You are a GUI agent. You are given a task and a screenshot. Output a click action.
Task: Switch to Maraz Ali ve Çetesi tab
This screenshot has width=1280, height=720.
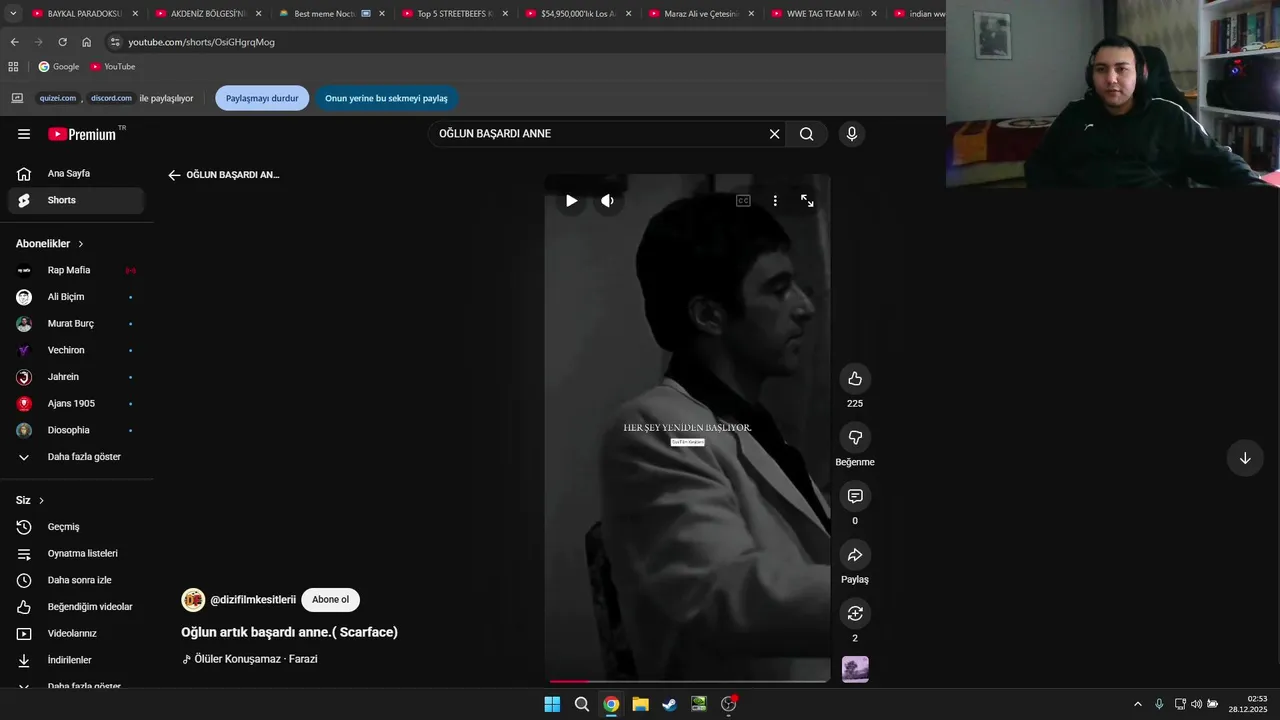coord(702,14)
